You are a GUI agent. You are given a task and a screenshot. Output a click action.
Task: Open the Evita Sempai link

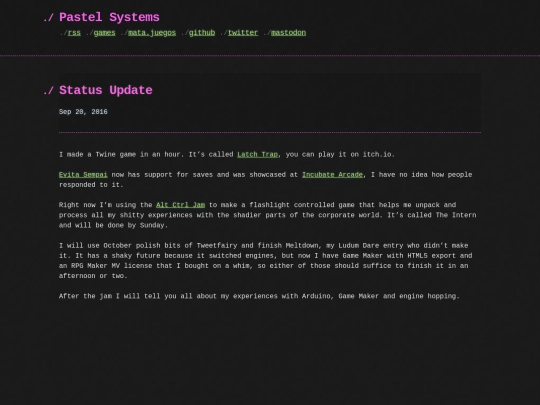click(x=83, y=175)
